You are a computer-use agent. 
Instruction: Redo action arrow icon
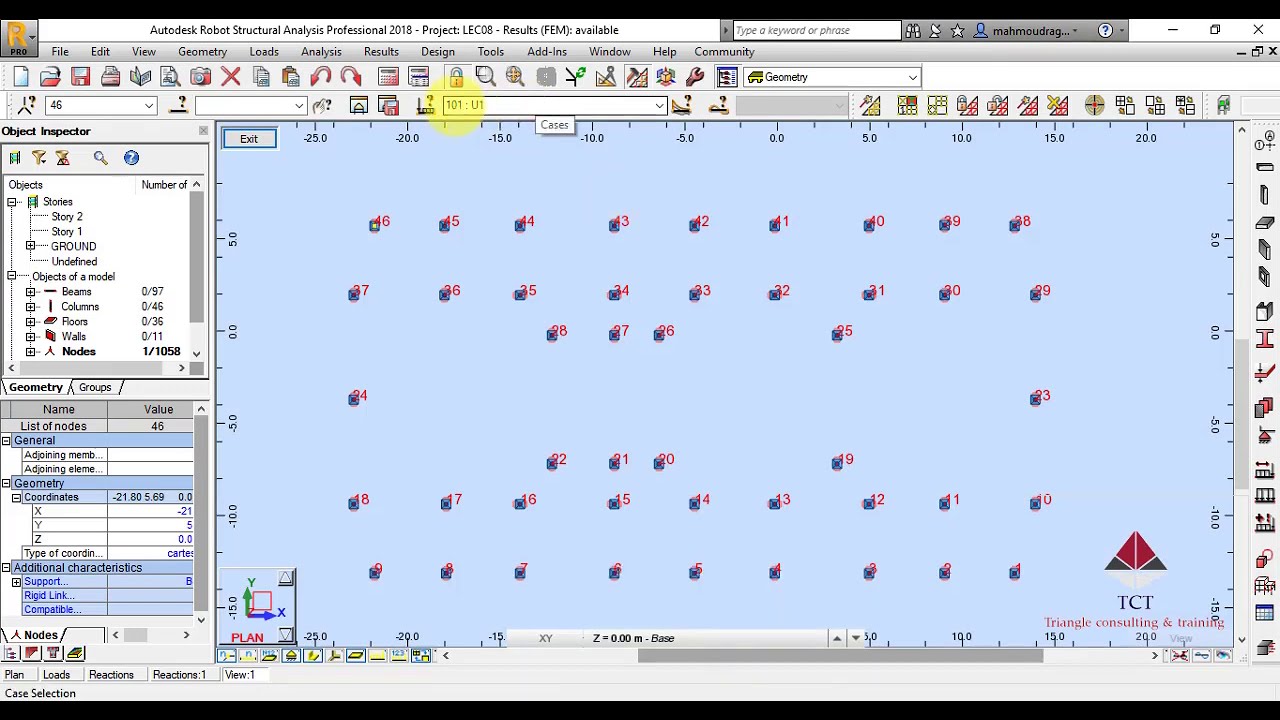(x=351, y=77)
